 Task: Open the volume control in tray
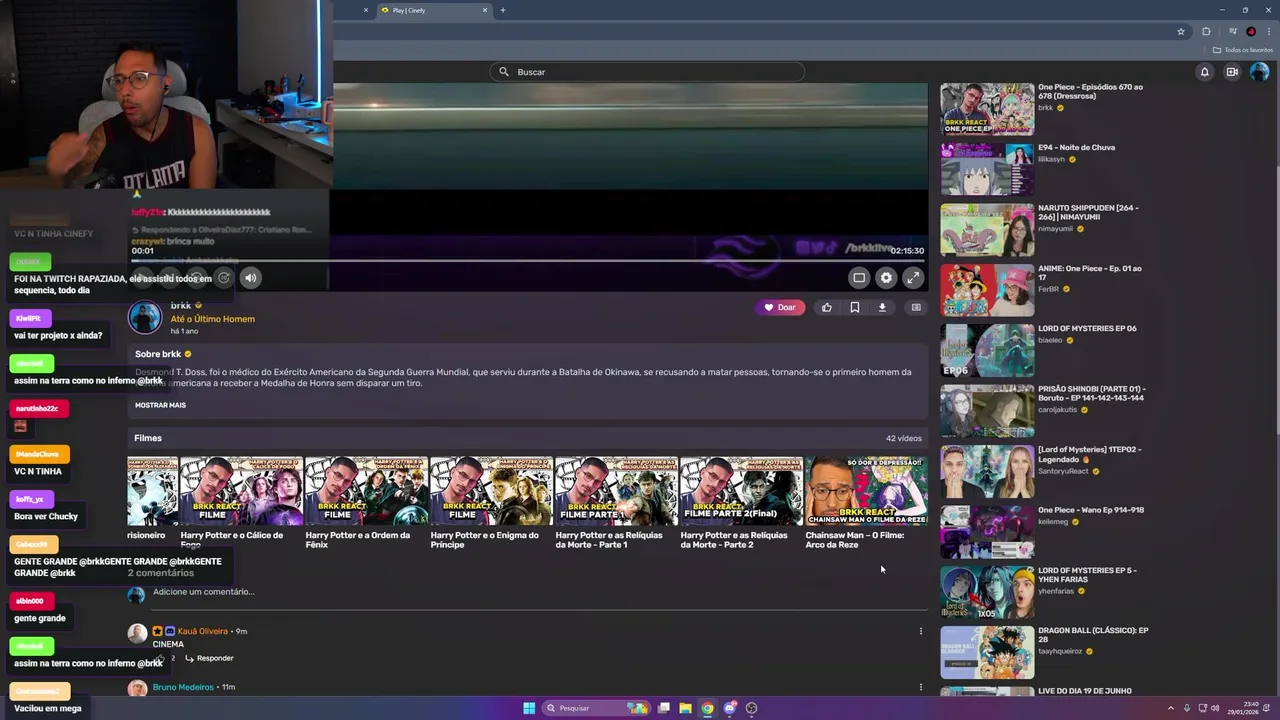1215,708
